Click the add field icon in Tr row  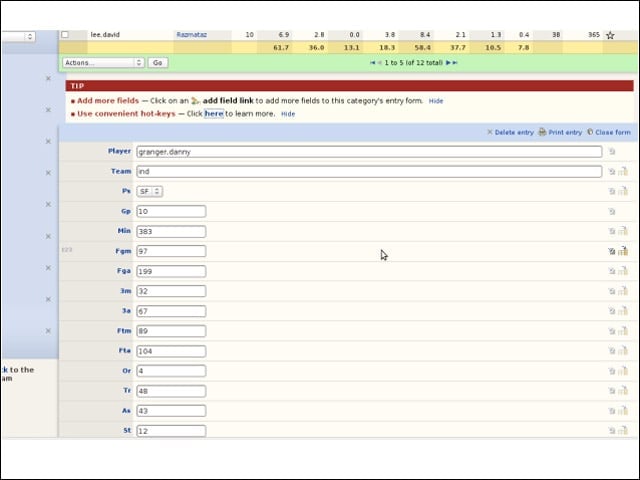coord(623,391)
